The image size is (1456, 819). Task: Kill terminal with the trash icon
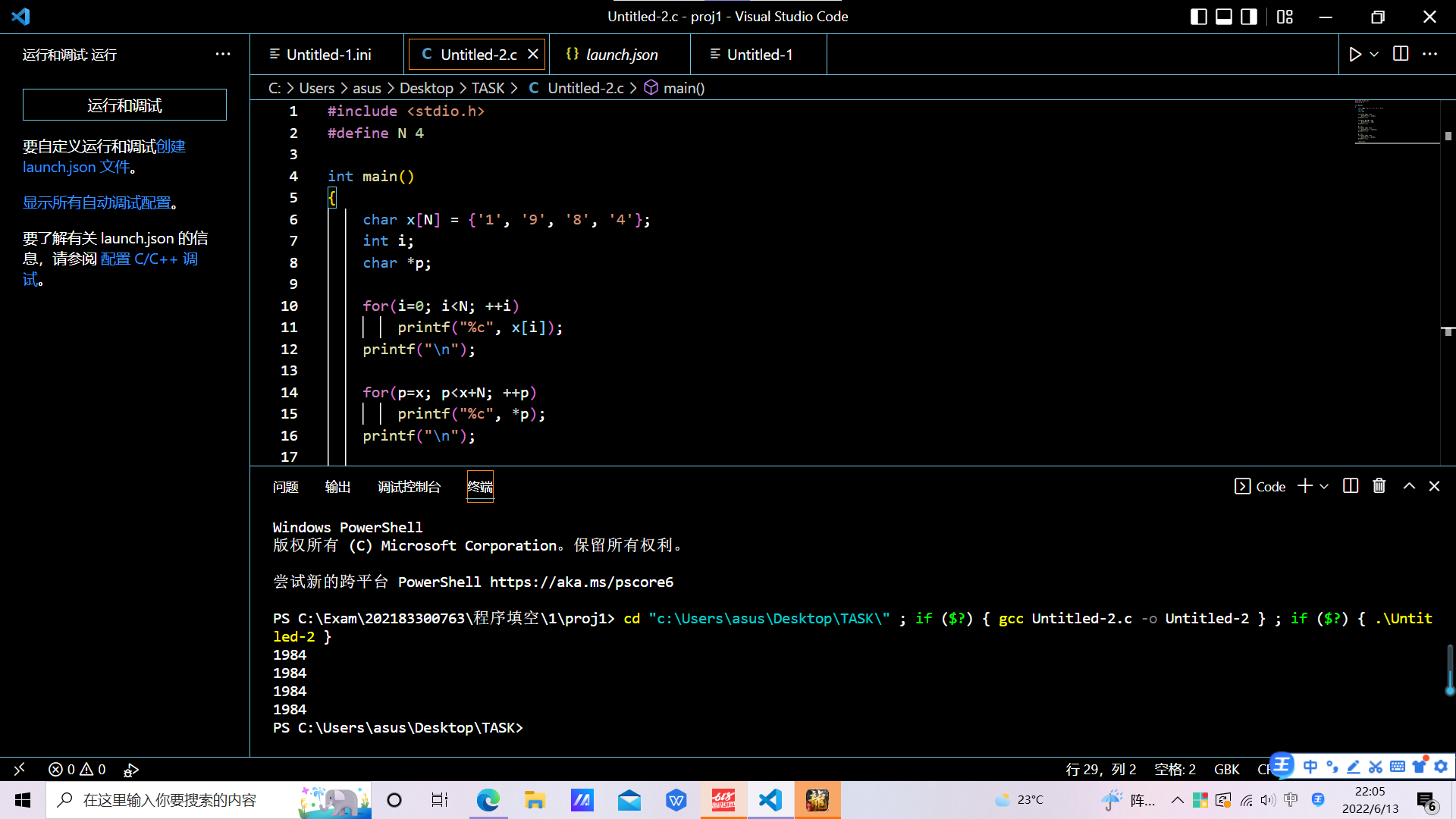click(1379, 486)
